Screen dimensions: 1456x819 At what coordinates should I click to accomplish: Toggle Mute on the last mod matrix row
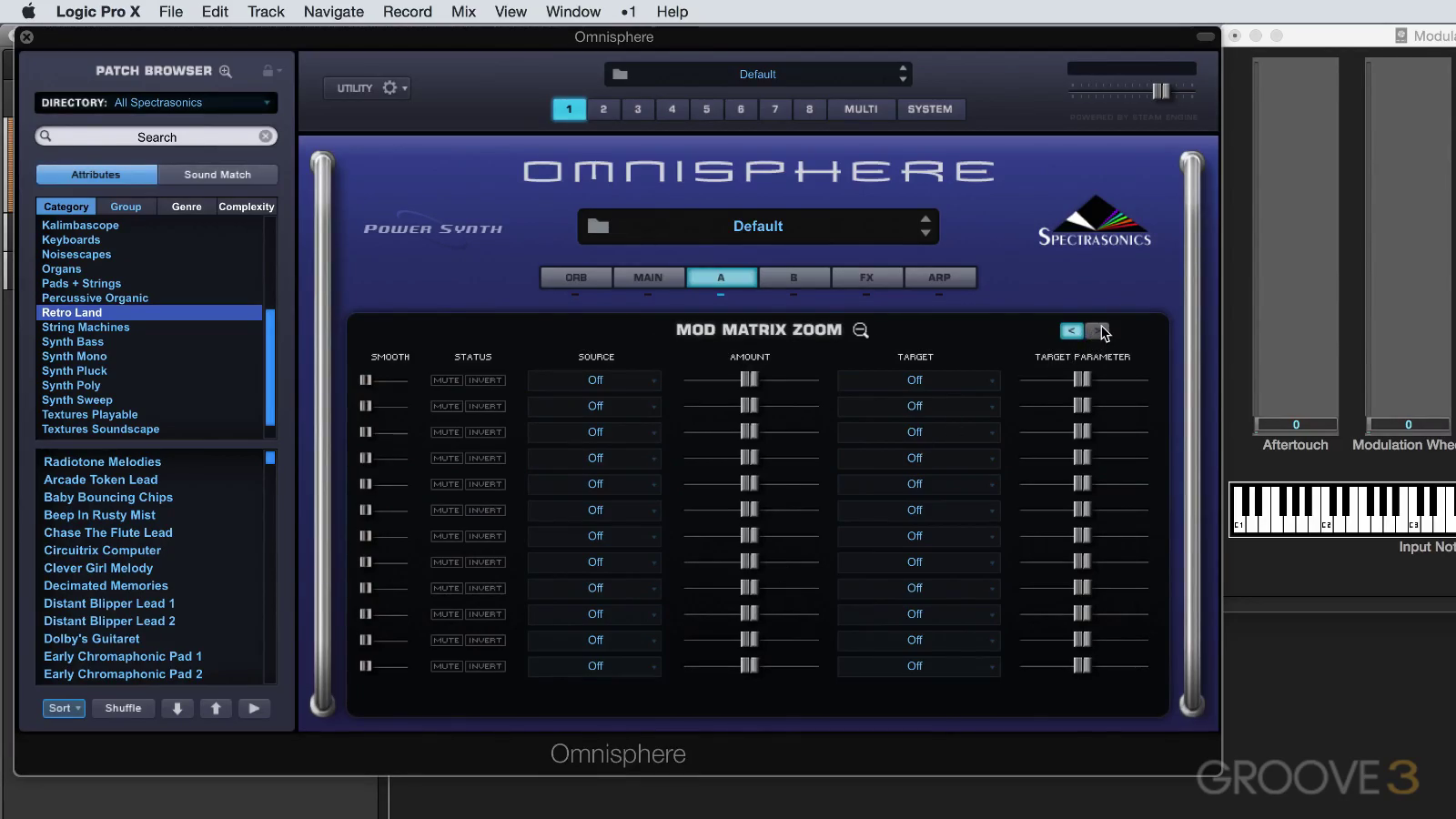tap(447, 666)
